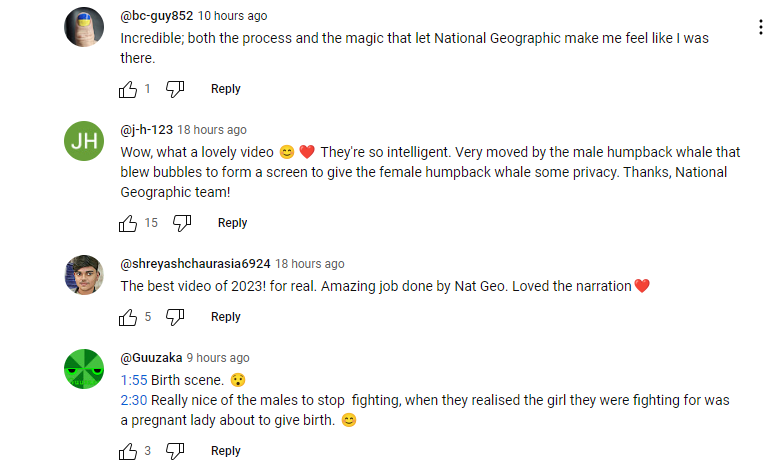Jump to timestamp 1:55 Birth scene
The height and width of the screenshot is (466, 771).
pos(134,380)
